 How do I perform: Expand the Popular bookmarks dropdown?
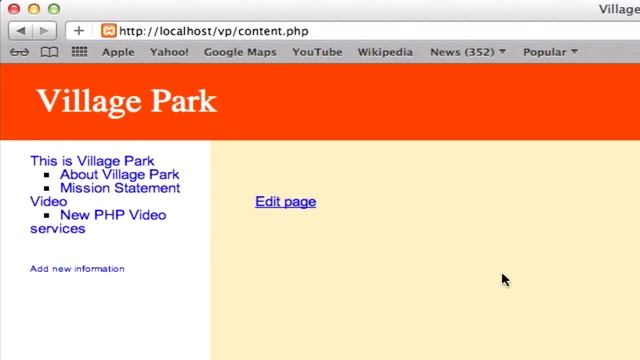click(x=550, y=52)
